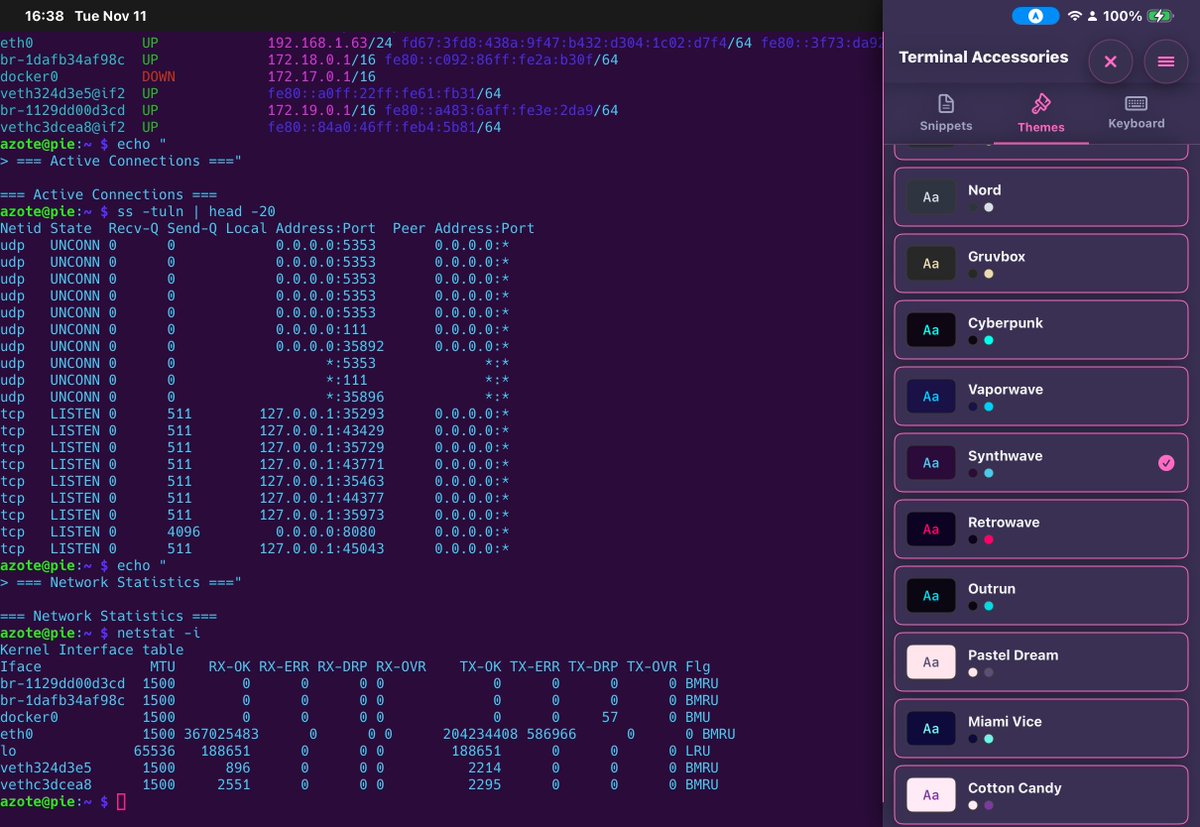Viewport: 1200px width, 827px height.
Task: Click the 'Kernel Interface table' line
Action: 92,650
